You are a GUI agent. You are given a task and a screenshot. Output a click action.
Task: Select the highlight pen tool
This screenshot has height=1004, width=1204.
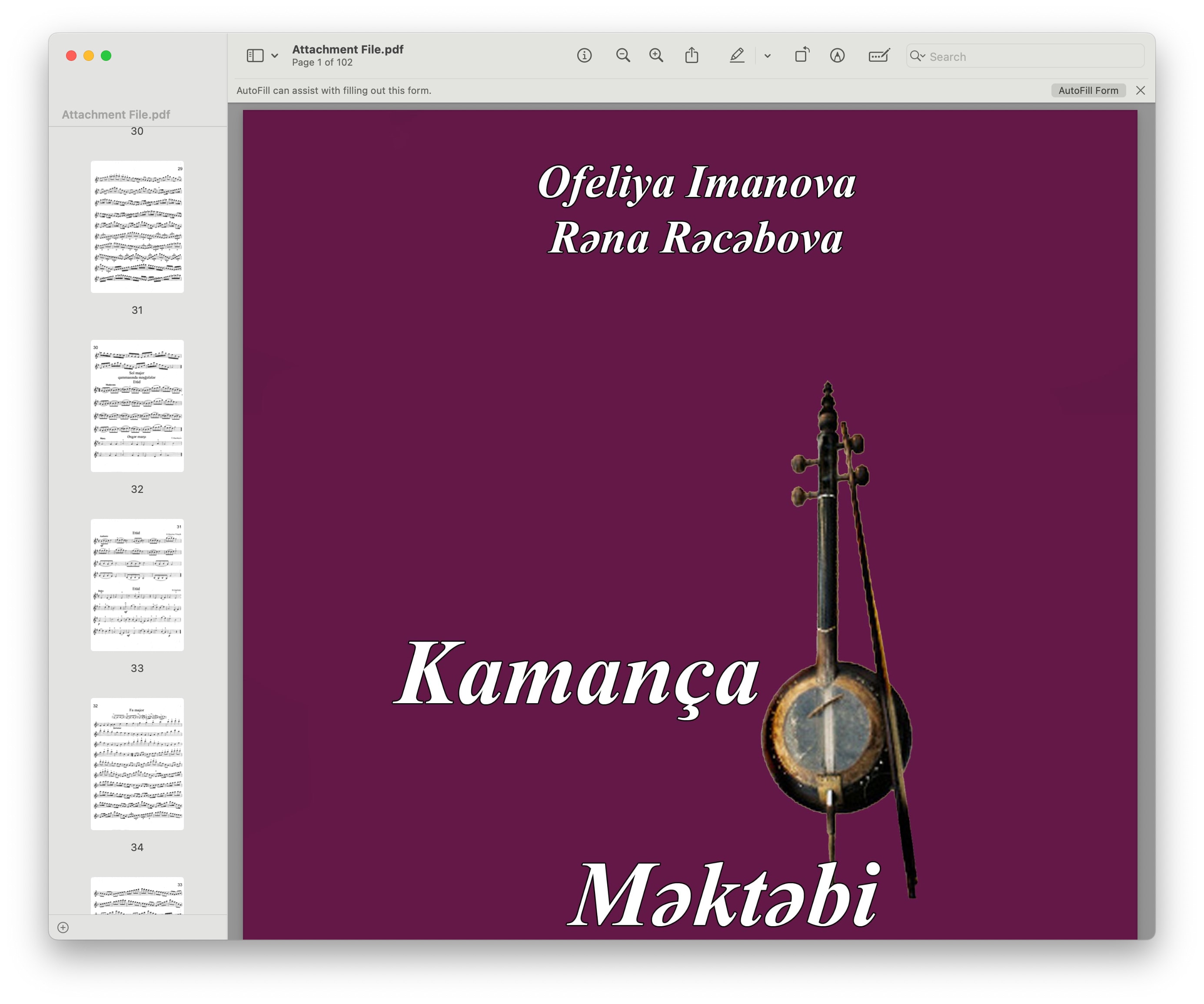737,56
